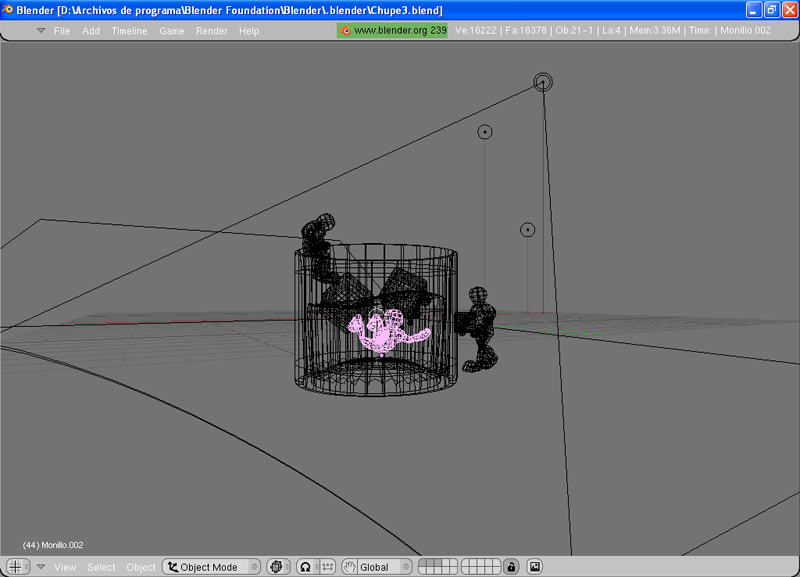Minimize the Blender window
Viewport: 800px width, 577px height.
pos(754,10)
